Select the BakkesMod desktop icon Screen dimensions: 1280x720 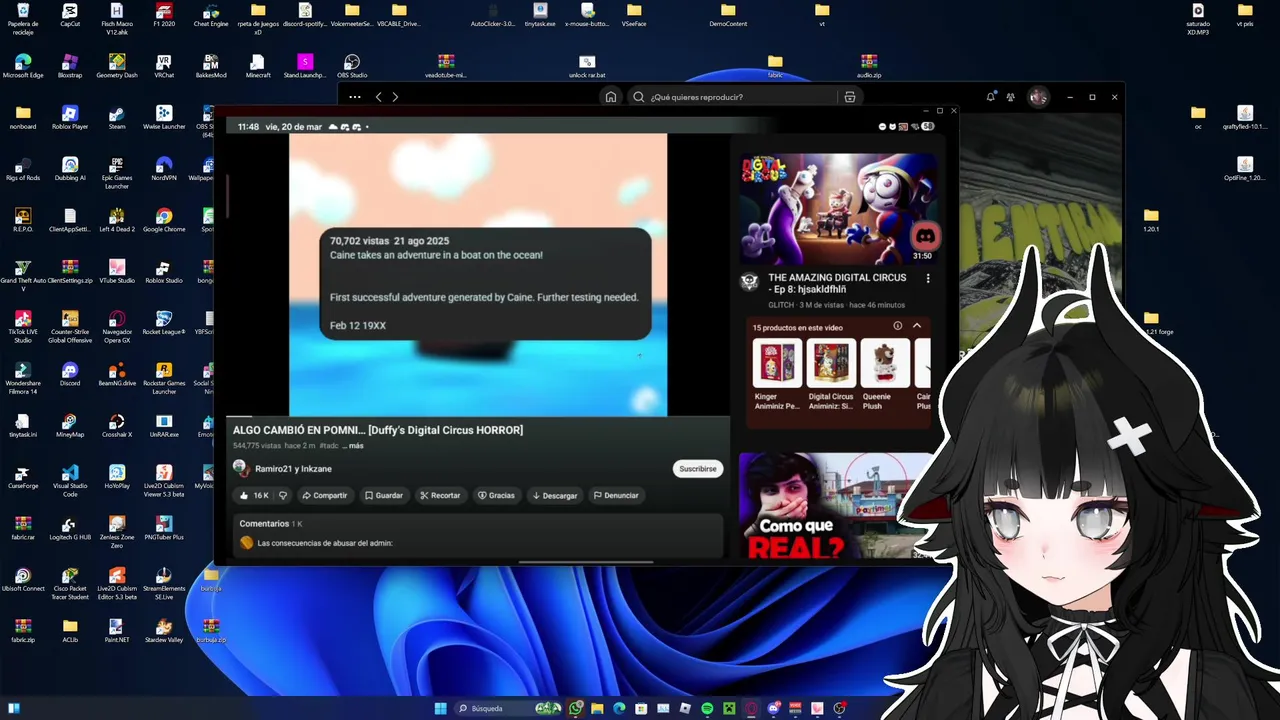211,66
